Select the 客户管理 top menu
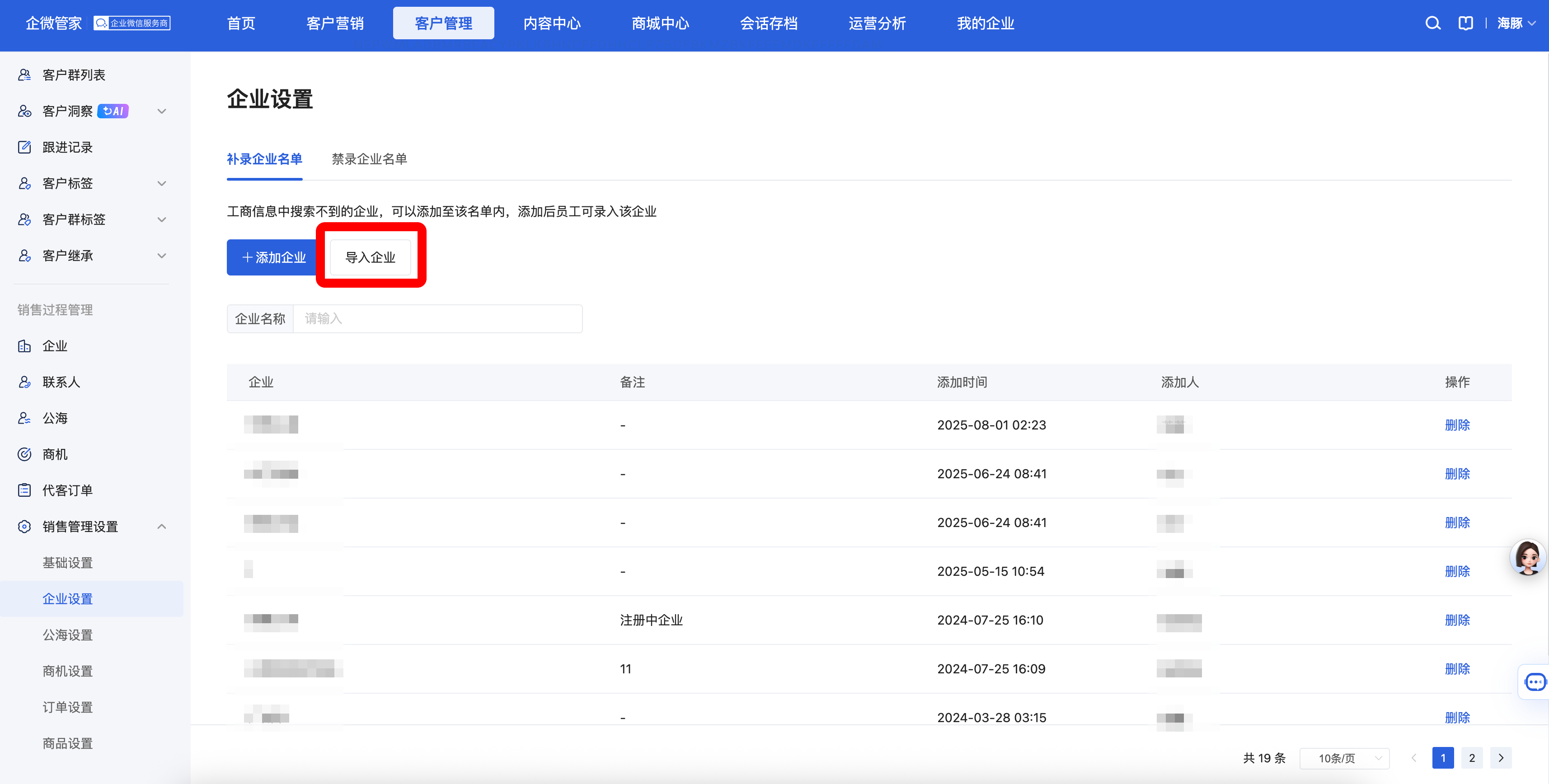 point(444,23)
